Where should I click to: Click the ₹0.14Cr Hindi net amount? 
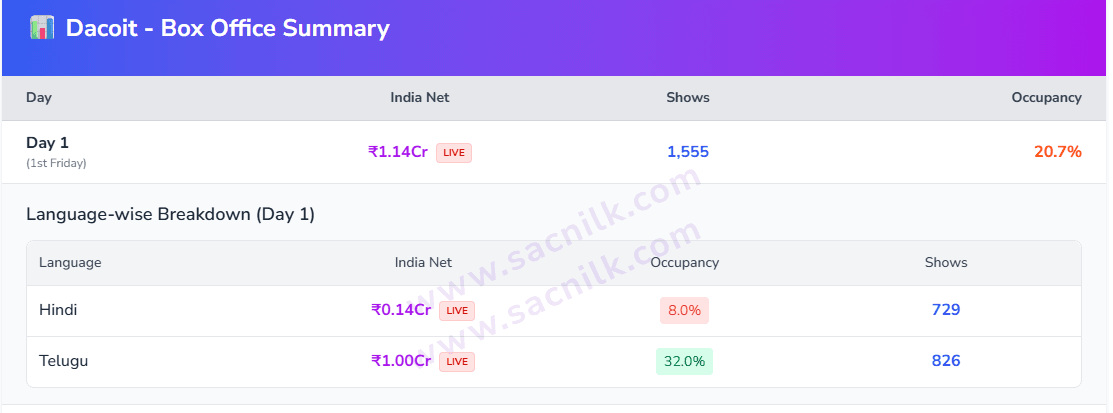[401, 310]
